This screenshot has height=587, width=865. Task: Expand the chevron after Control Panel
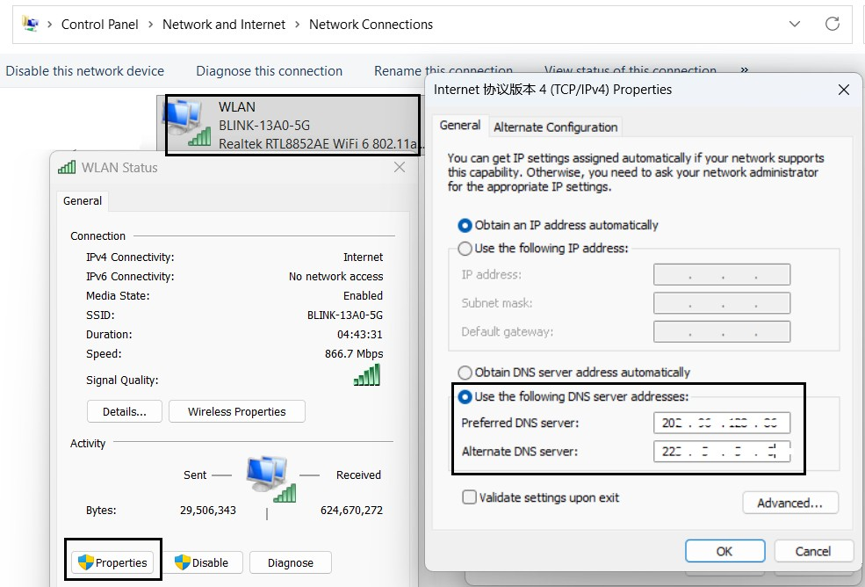(x=150, y=24)
